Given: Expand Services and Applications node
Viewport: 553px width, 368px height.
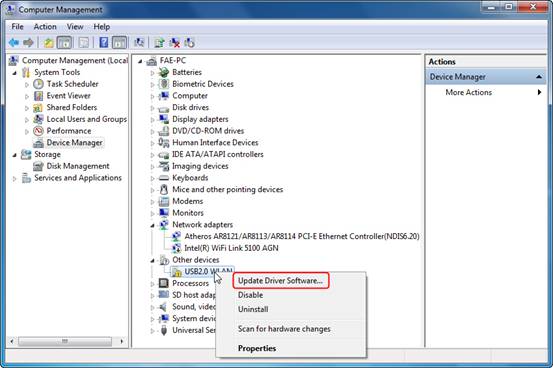Looking at the screenshot, I should 14,179.
